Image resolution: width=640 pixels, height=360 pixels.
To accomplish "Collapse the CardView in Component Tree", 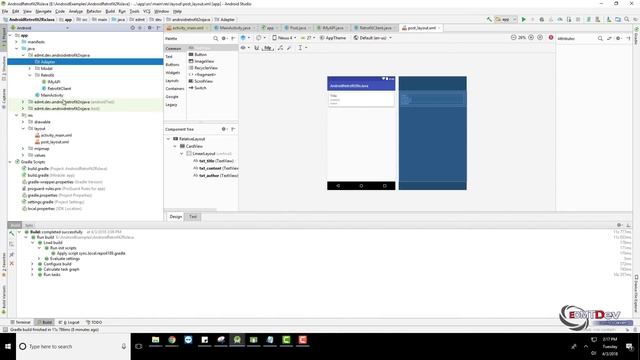I will point(175,146).
